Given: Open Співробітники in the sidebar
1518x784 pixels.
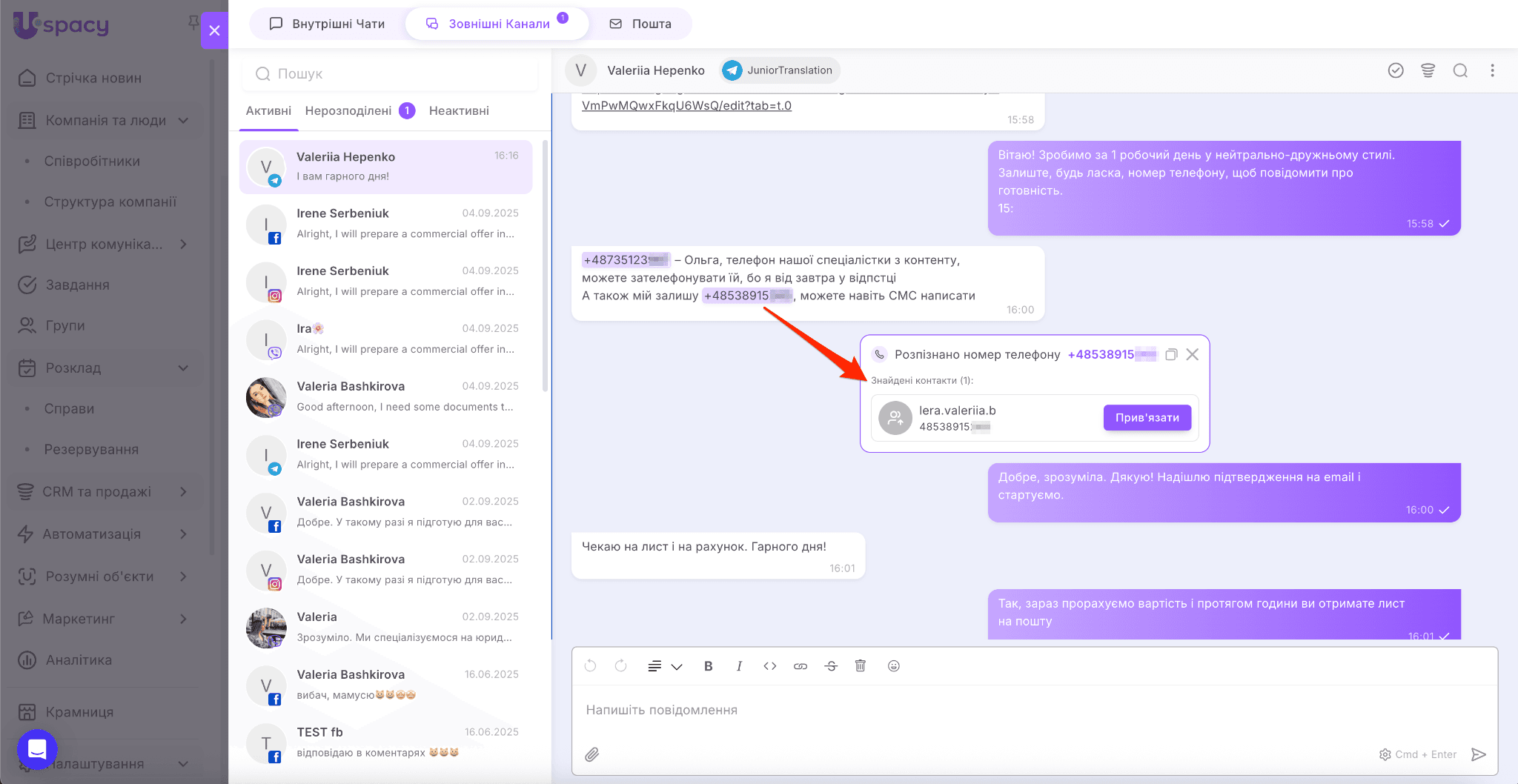Looking at the screenshot, I should (x=92, y=161).
